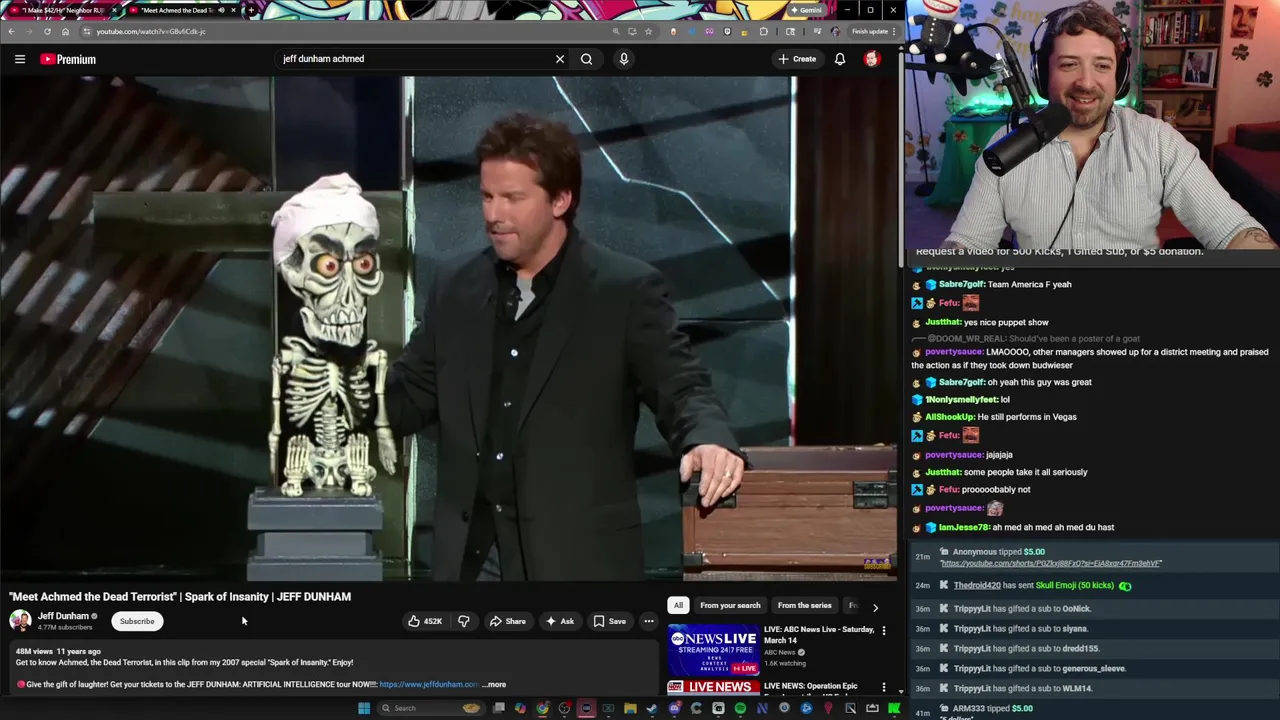Share the video
Viewport: 1280px width, 720px height.
pos(507,621)
